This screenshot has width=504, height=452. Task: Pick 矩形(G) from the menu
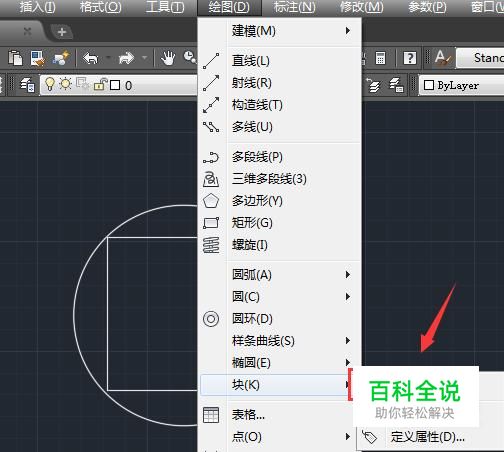pyautogui.click(x=280, y=223)
